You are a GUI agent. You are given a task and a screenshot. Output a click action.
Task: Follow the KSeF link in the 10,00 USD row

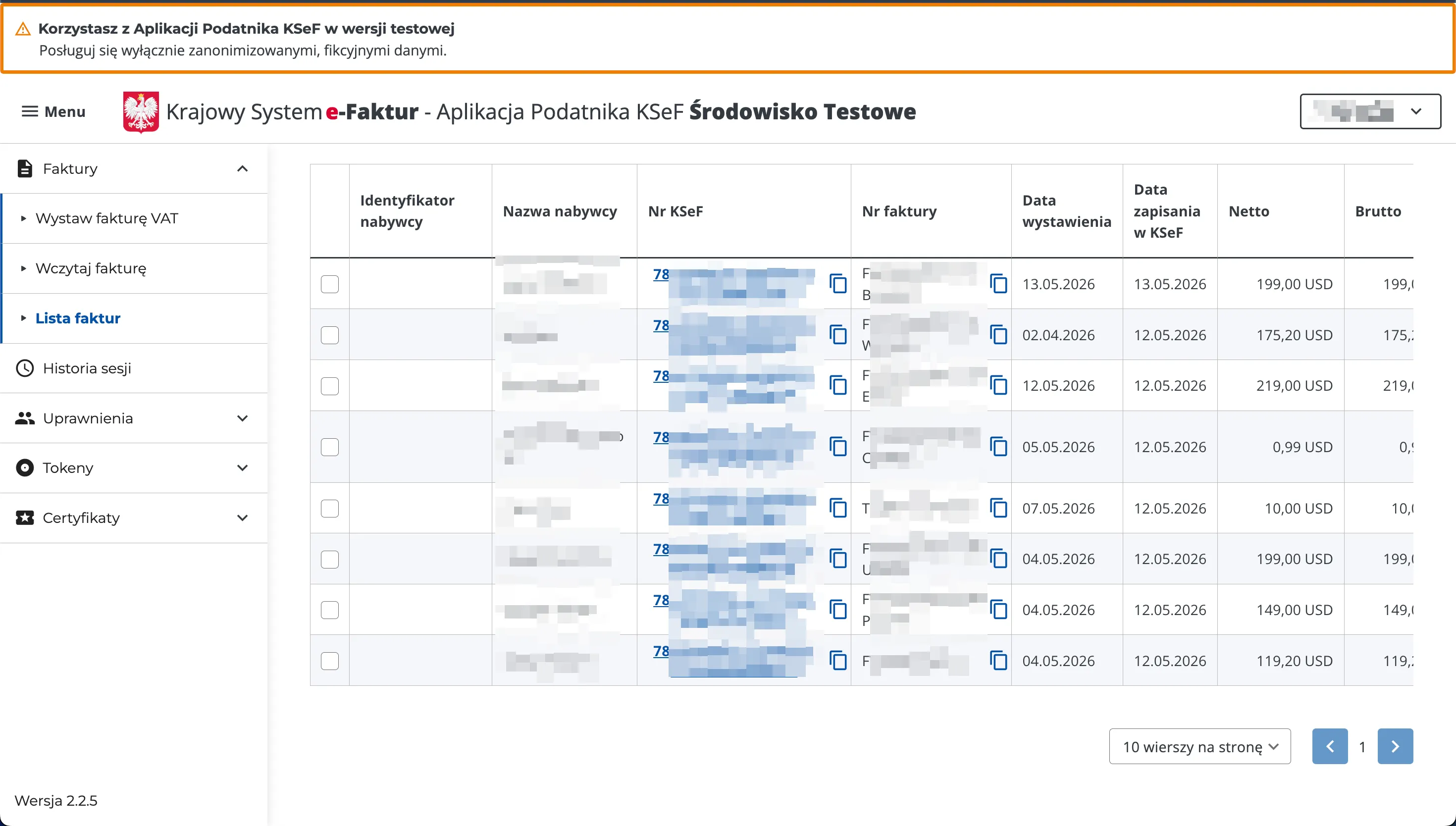click(x=734, y=508)
